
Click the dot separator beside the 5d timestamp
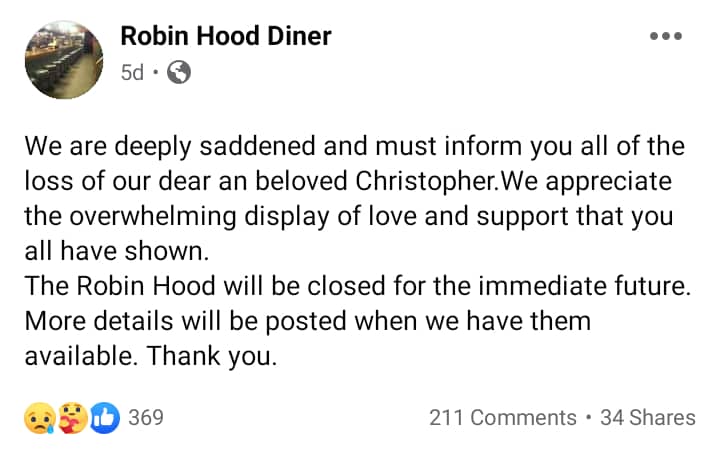pos(155,73)
